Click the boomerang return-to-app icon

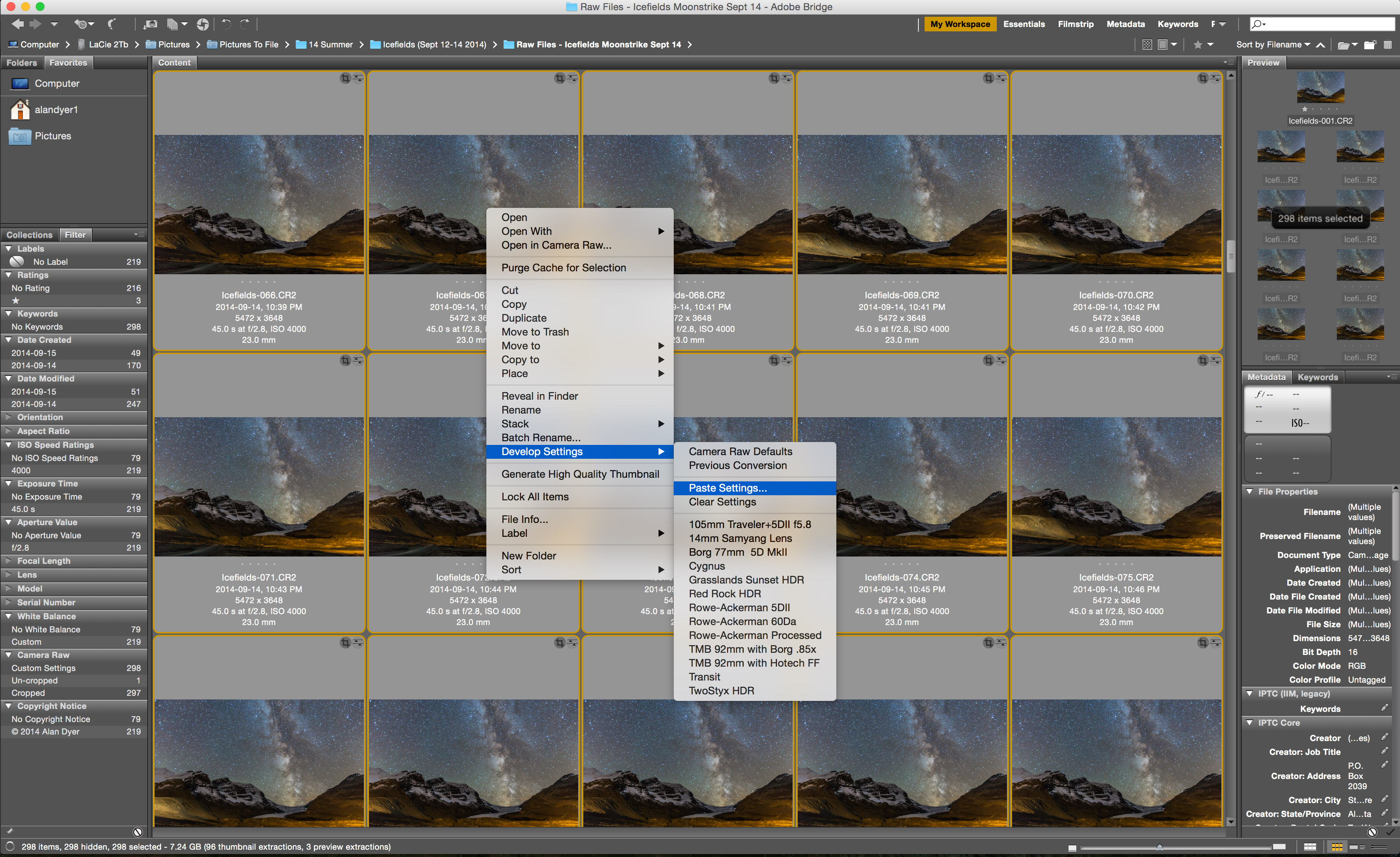tap(111, 24)
